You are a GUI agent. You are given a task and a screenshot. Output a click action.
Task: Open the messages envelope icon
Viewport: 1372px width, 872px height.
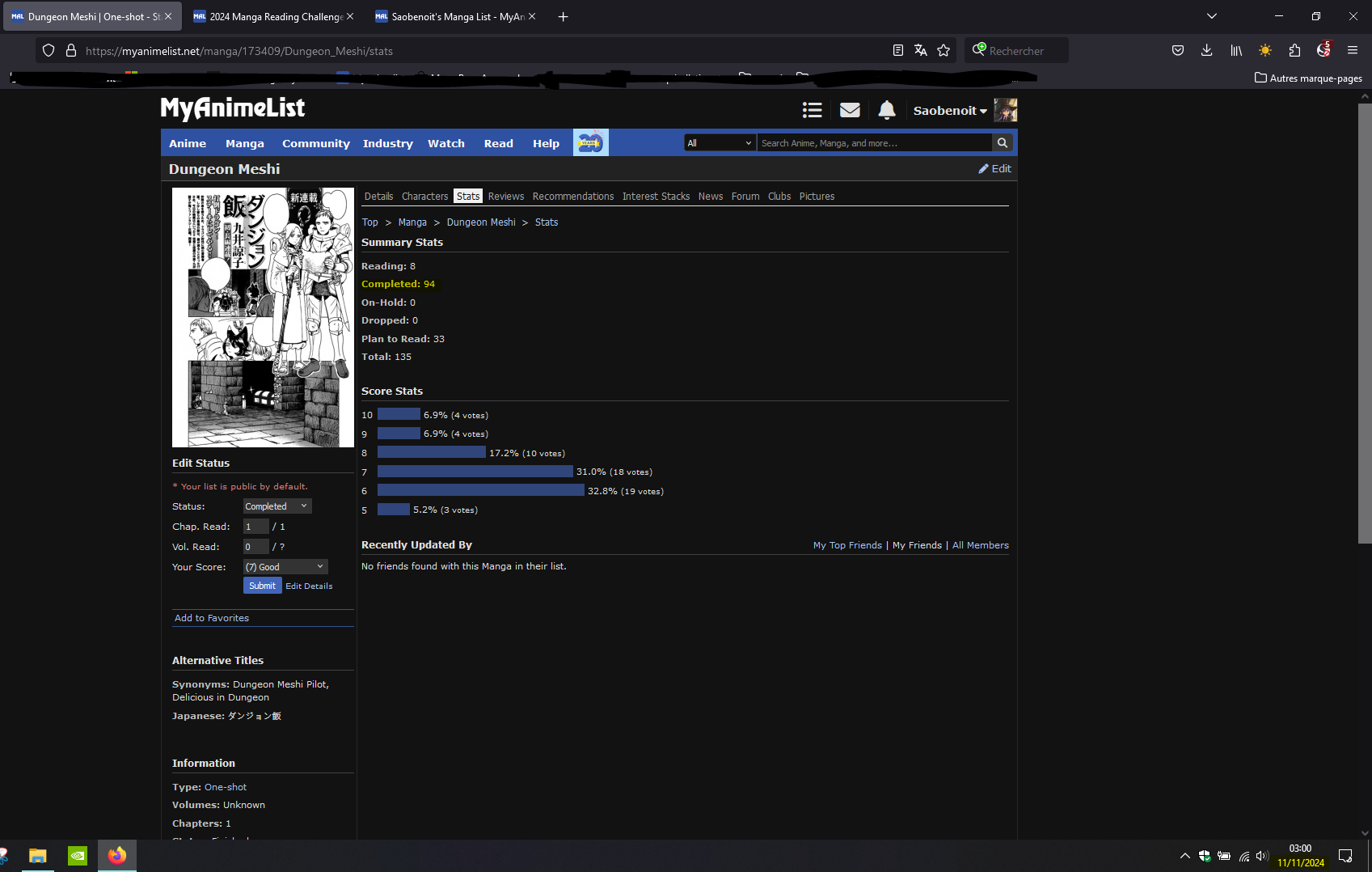[x=850, y=110]
